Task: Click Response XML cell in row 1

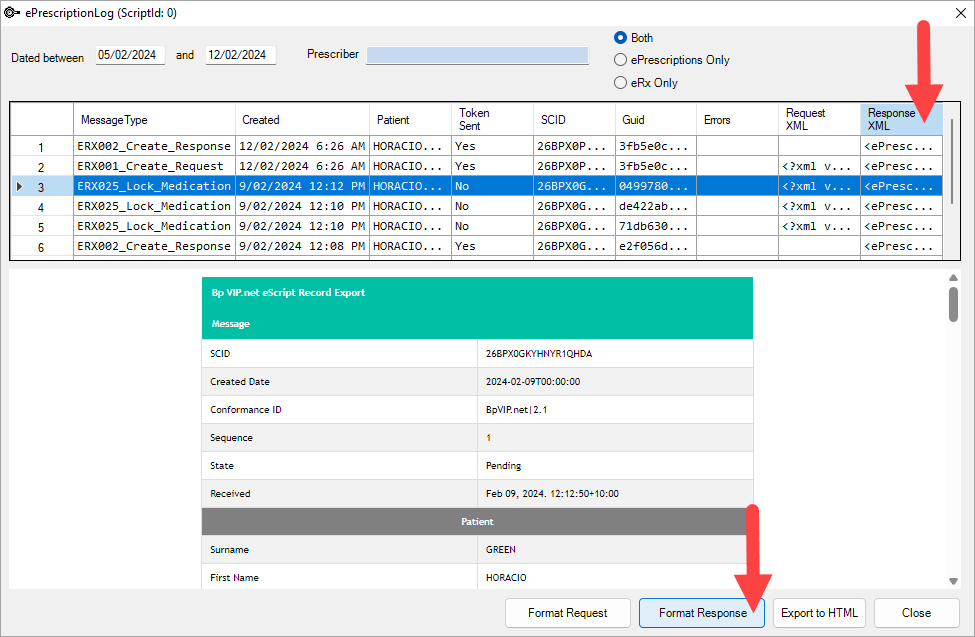Action: point(901,147)
